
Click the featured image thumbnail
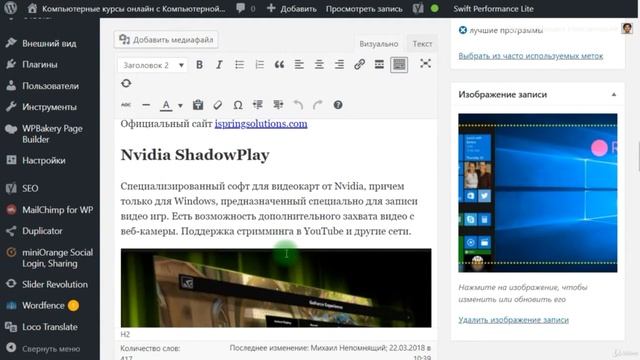538,193
